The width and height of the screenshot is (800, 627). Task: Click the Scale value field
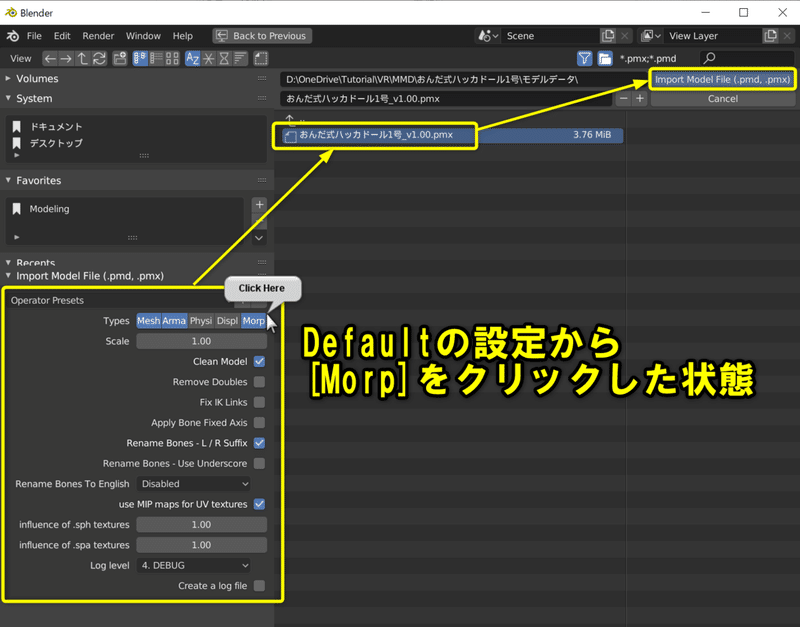pyautogui.click(x=201, y=341)
